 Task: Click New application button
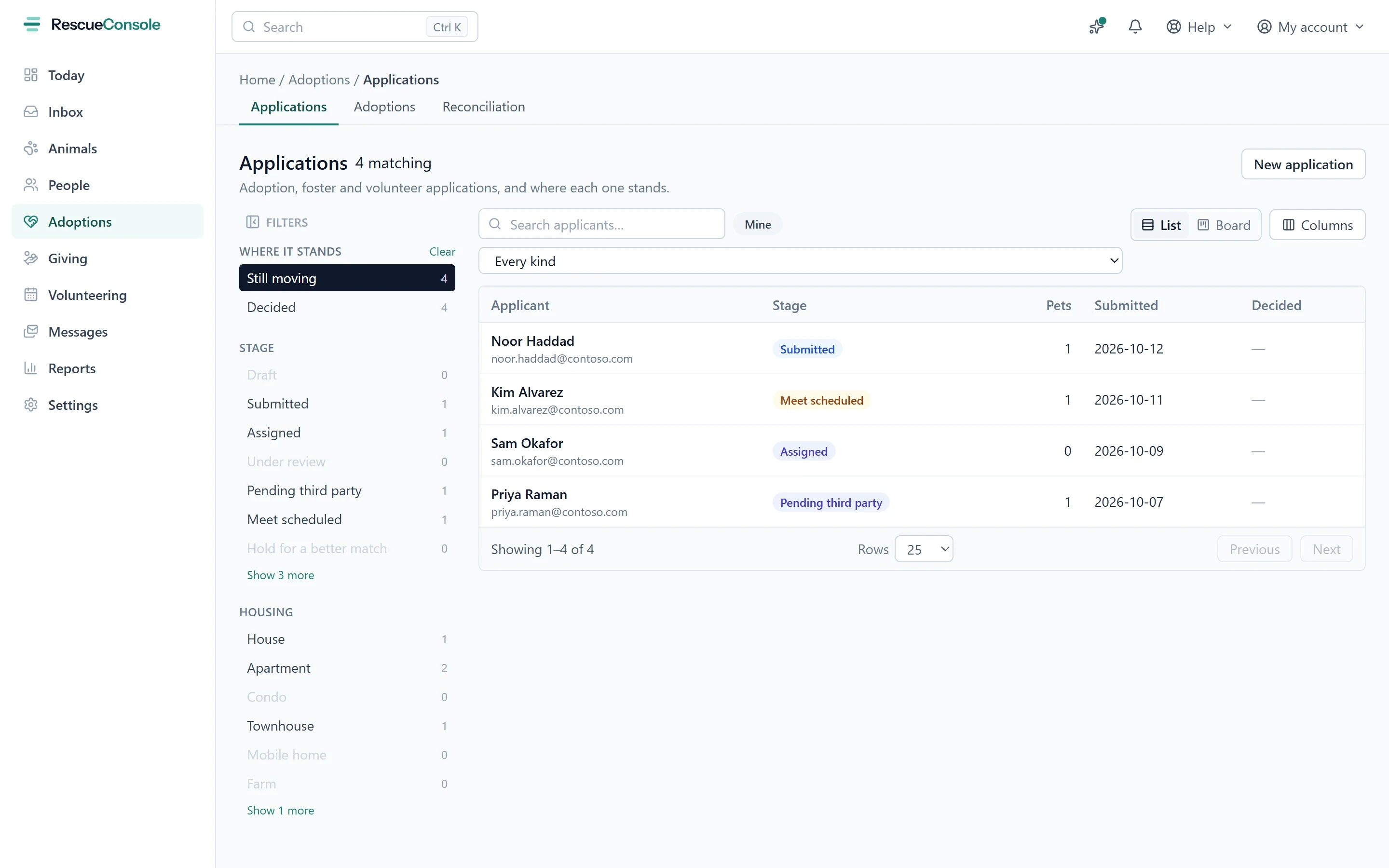(x=1303, y=165)
